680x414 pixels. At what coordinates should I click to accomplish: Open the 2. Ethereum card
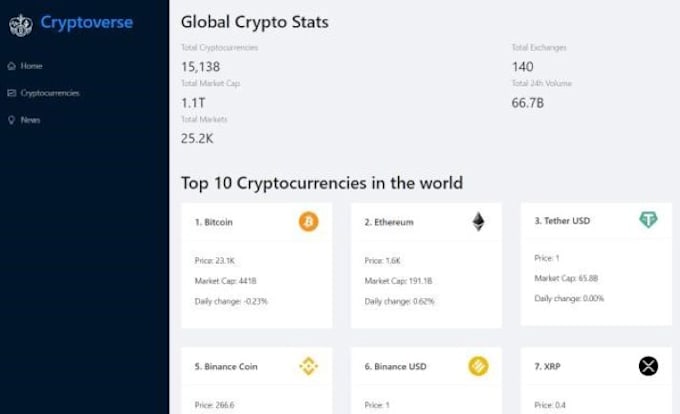pyautogui.click(x=426, y=265)
